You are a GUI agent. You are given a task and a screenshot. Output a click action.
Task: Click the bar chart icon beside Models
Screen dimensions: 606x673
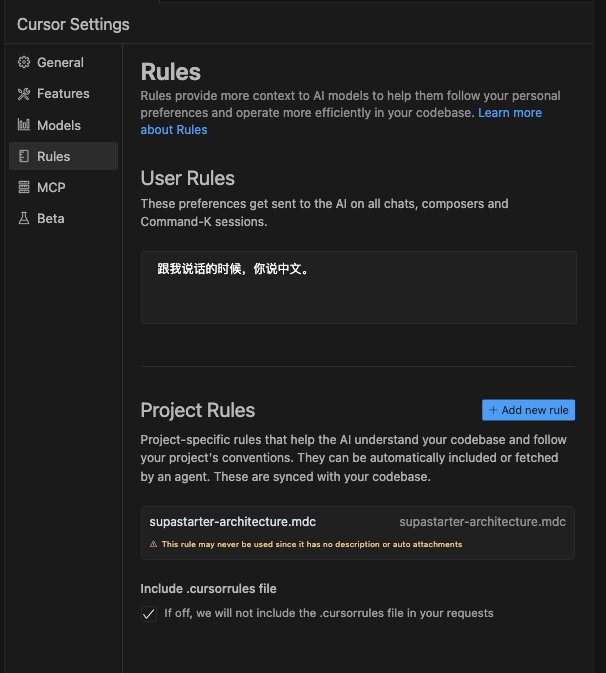pos(24,125)
